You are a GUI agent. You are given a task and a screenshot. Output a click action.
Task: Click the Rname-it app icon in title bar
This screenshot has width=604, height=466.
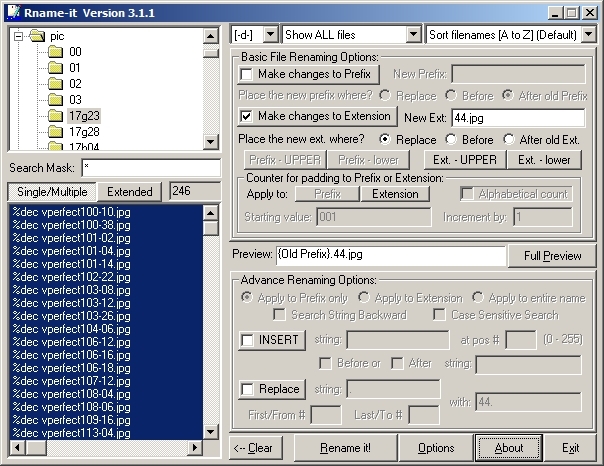13,12
